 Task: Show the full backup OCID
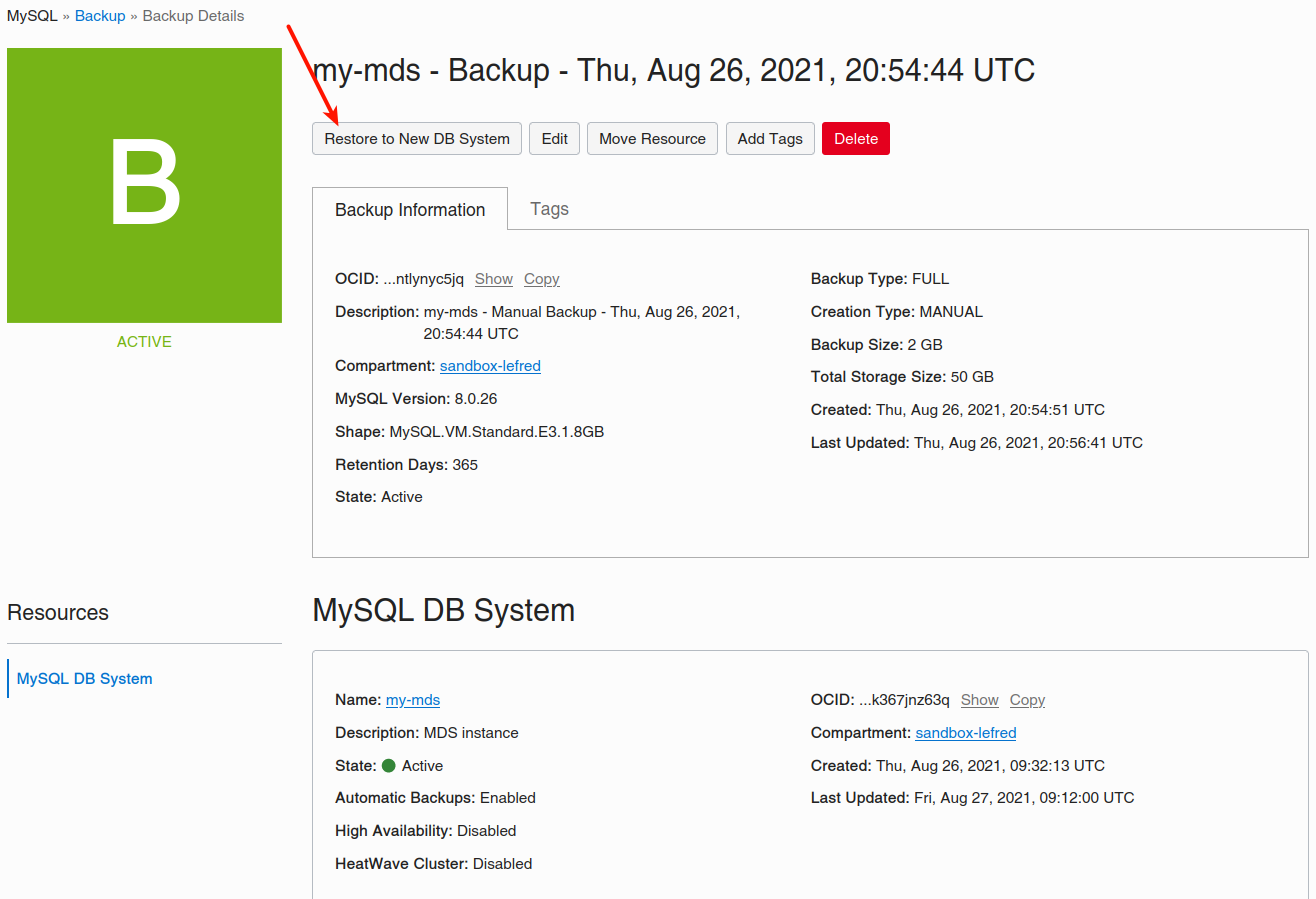[494, 279]
